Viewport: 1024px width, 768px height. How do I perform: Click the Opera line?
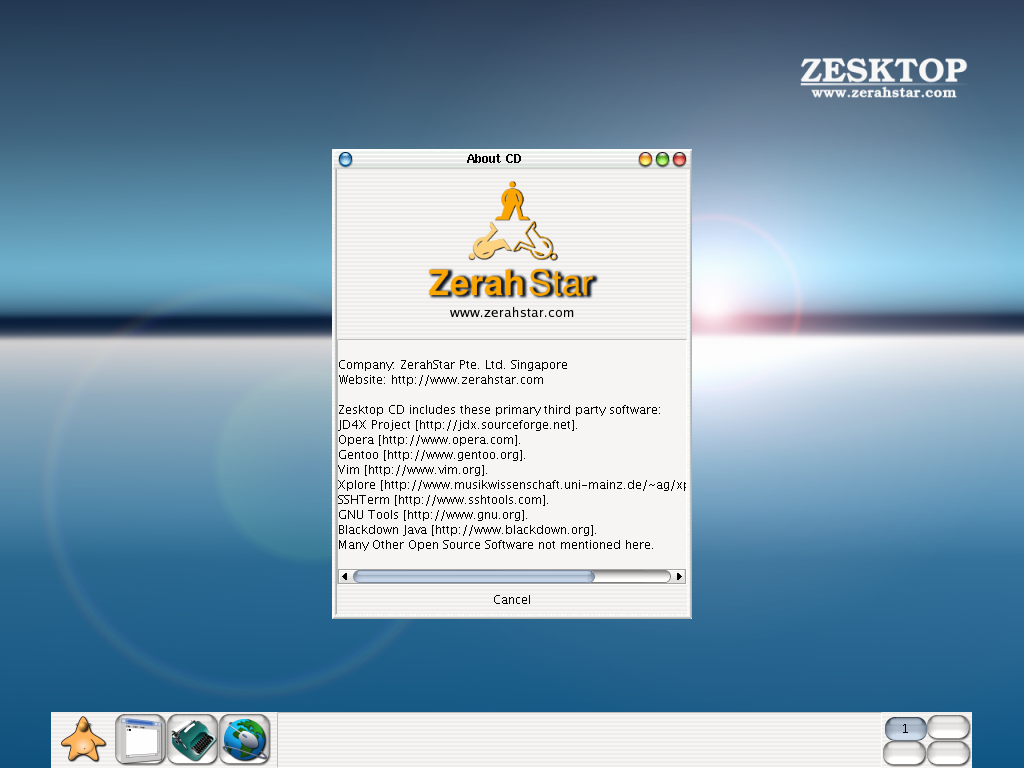tap(429, 440)
